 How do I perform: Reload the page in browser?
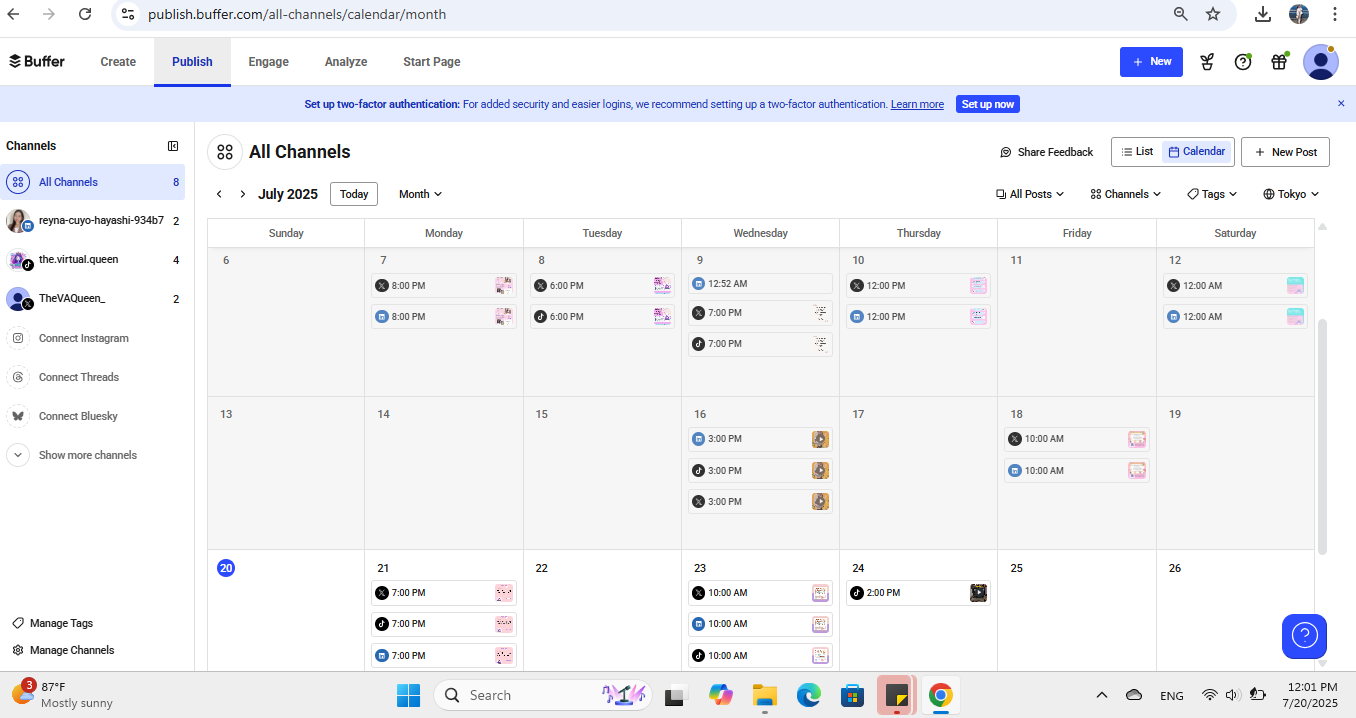(x=85, y=14)
